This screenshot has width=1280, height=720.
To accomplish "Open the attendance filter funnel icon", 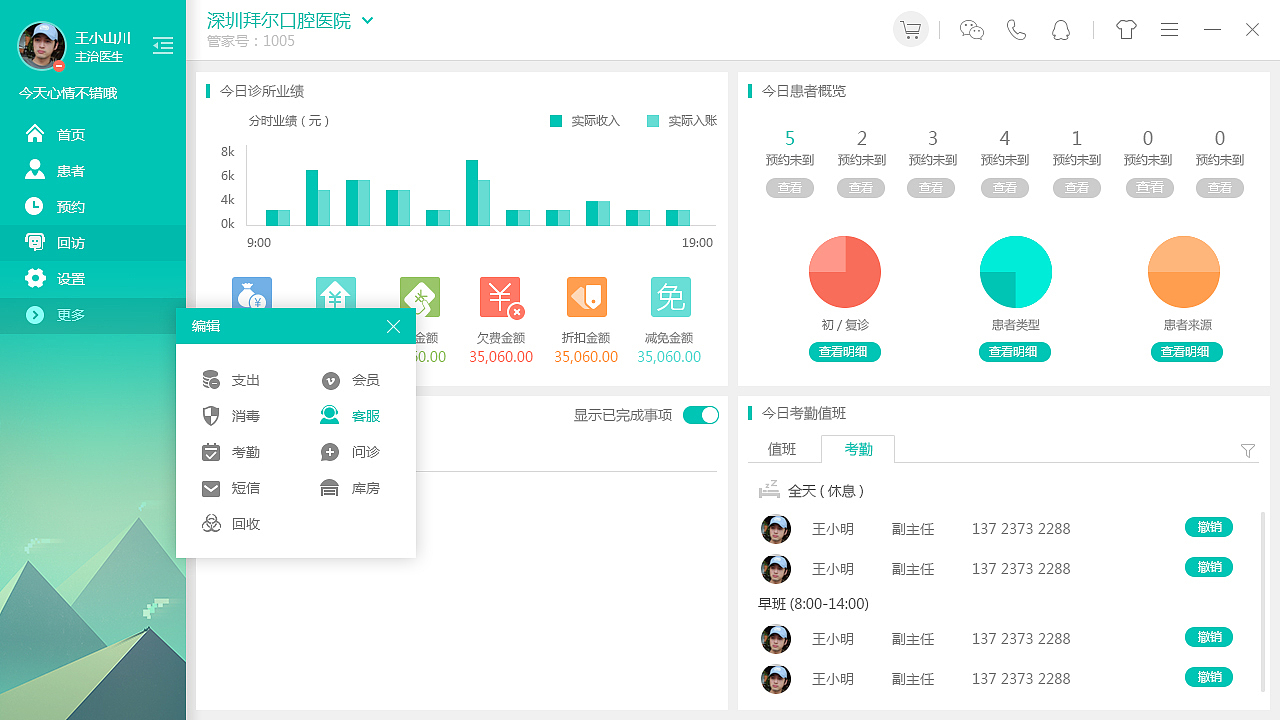I will (x=1248, y=451).
